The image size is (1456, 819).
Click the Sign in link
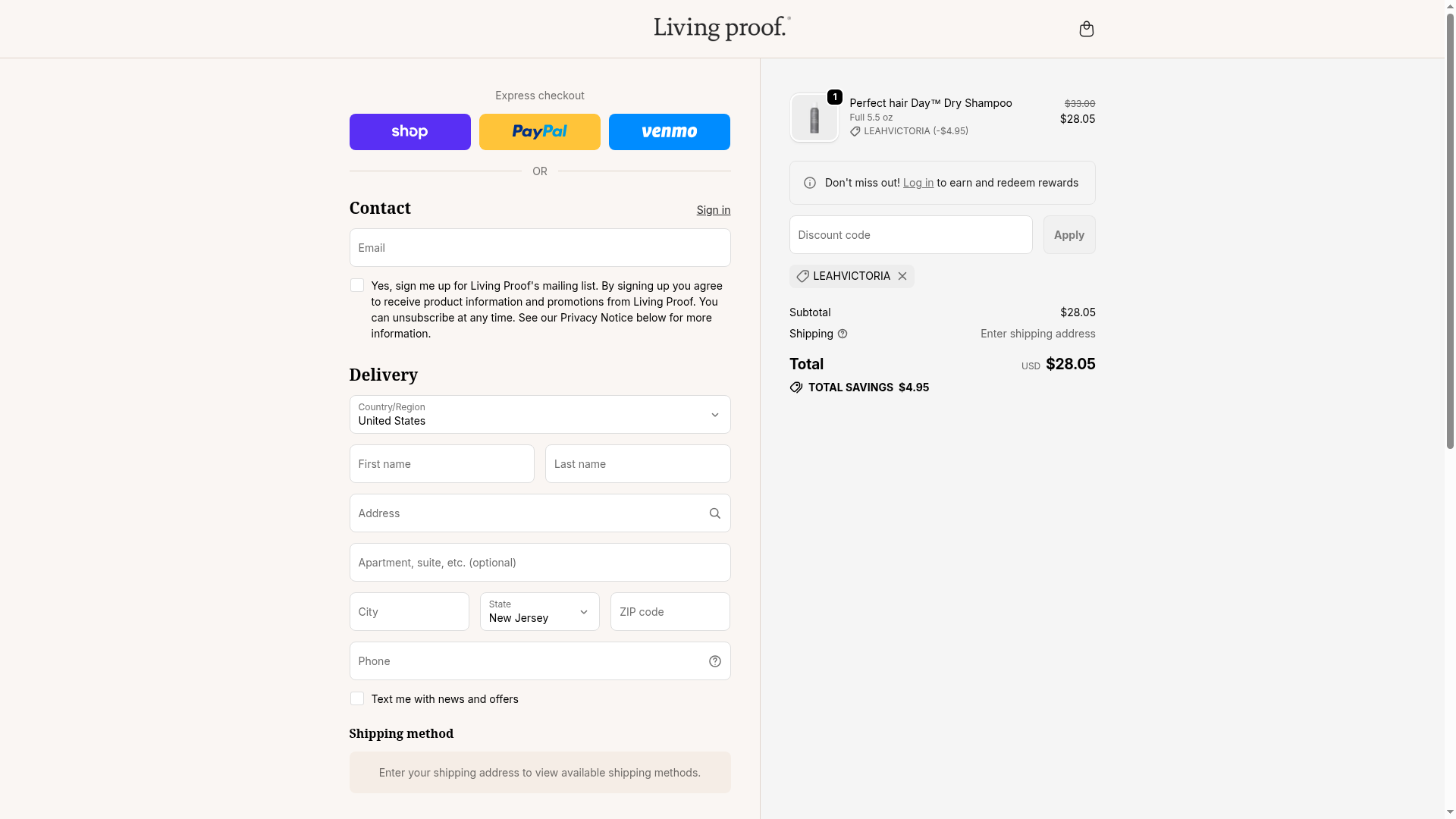713,210
